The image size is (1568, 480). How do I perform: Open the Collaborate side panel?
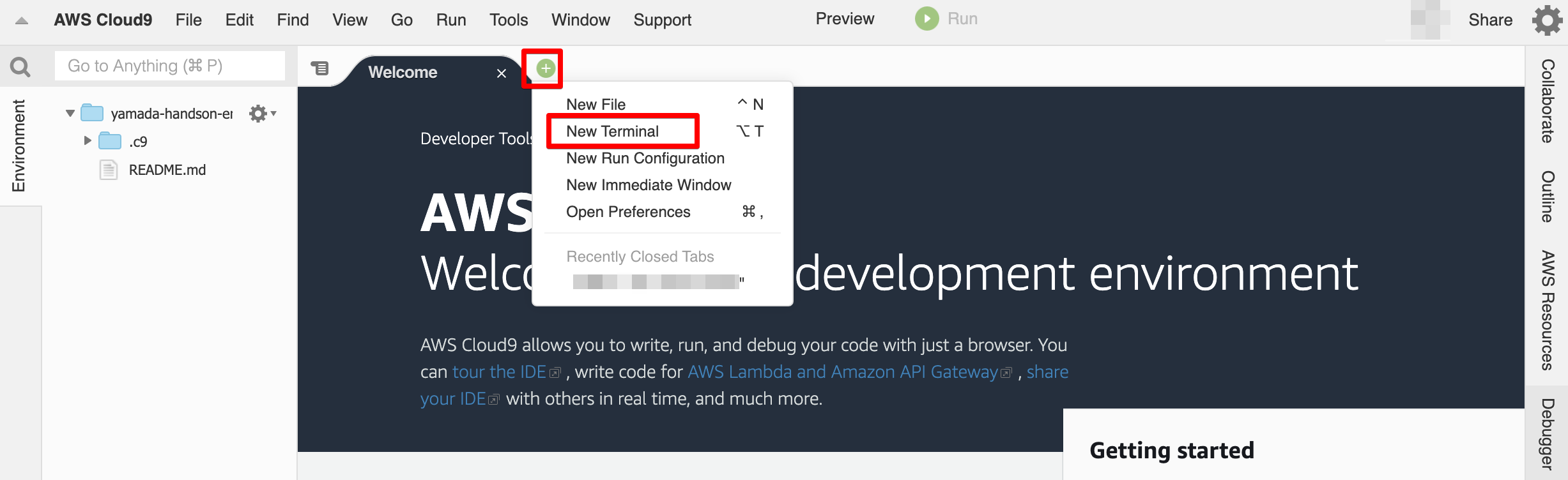[x=1547, y=101]
